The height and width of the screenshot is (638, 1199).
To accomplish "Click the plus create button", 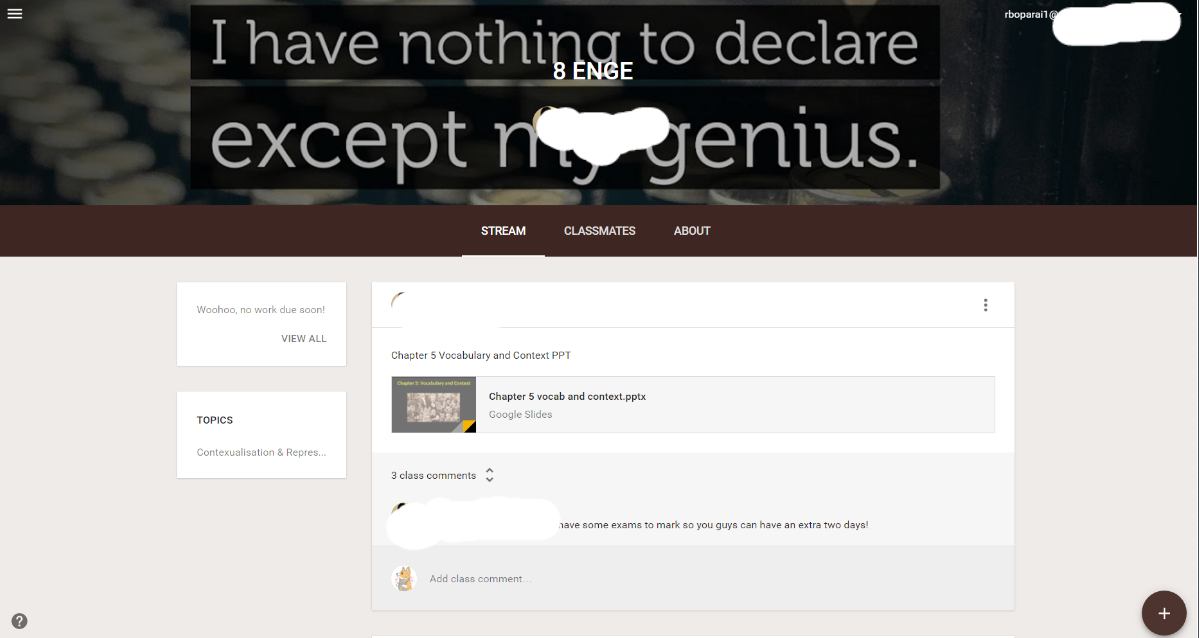I will [1164, 613].
